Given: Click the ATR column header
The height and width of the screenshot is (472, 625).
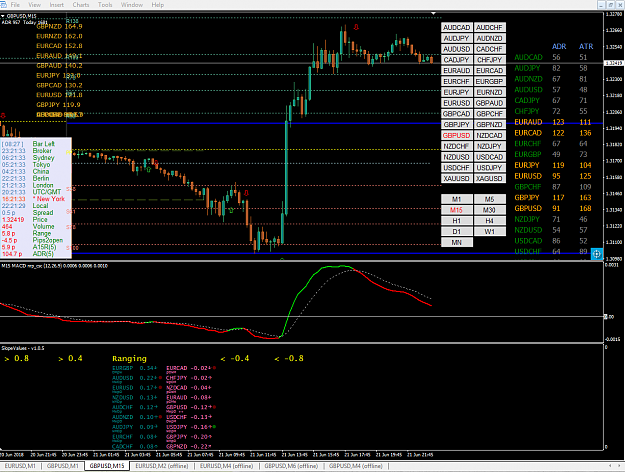Looking at the screenshot, I should point(586,47).
